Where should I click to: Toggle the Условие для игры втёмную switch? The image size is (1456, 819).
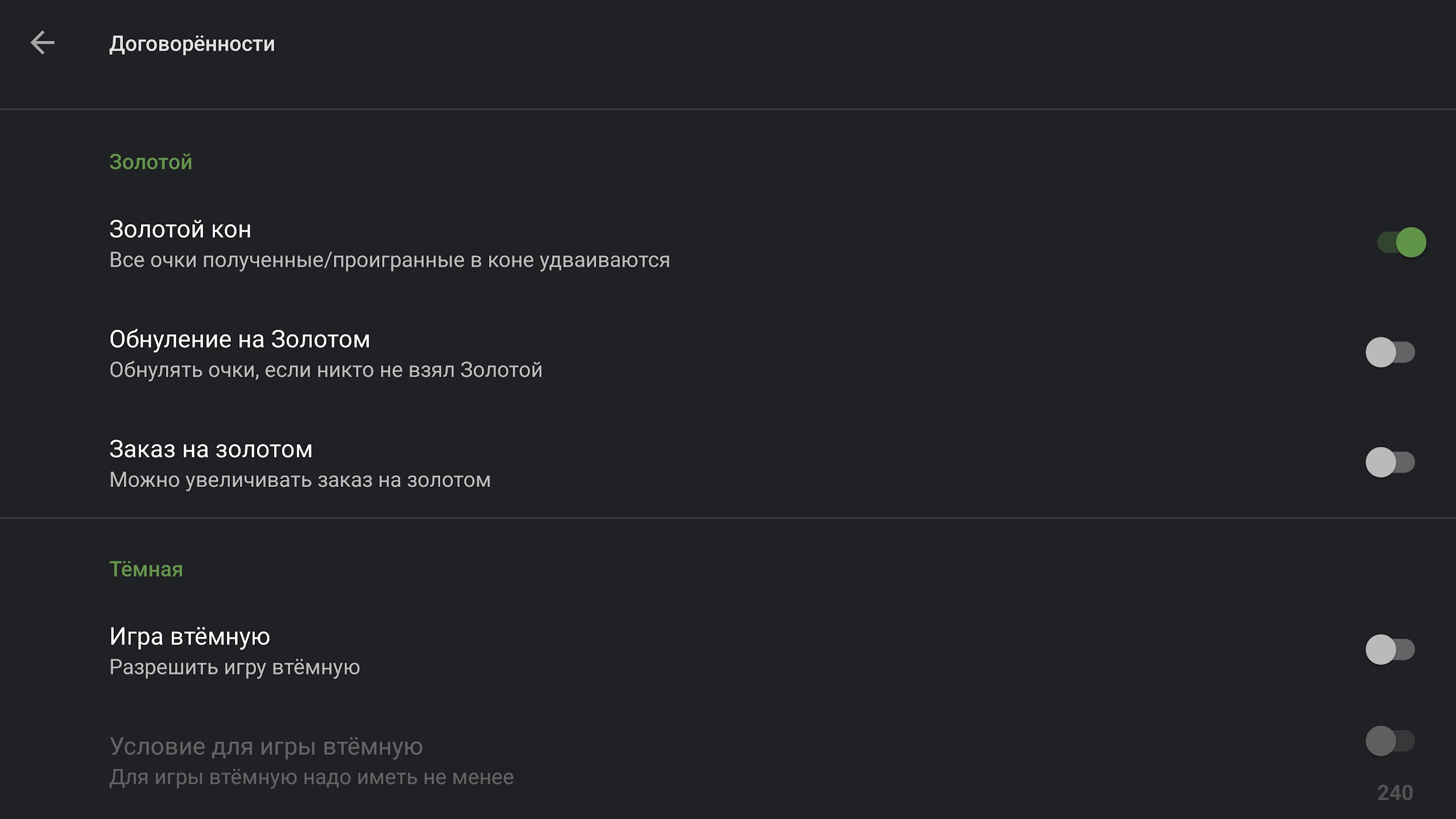[1389, 741]
